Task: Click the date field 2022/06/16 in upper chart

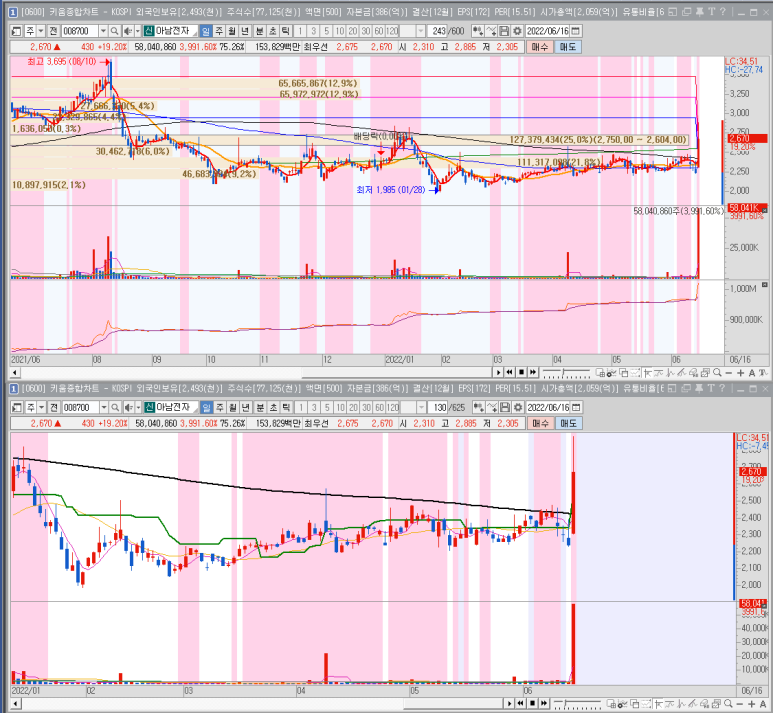Action: pyautogui.click(x=548, y=31)
